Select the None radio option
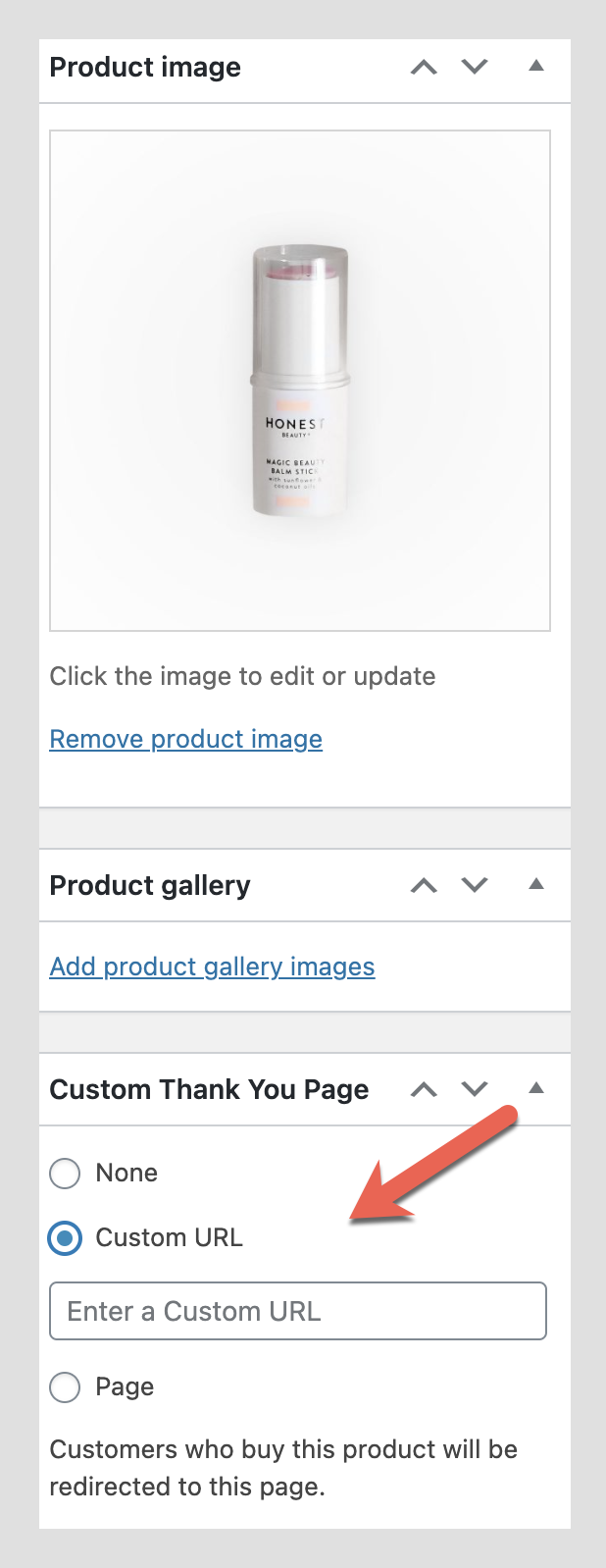This screenshot has height=1568, width=606. click(x=65, y=1174)
